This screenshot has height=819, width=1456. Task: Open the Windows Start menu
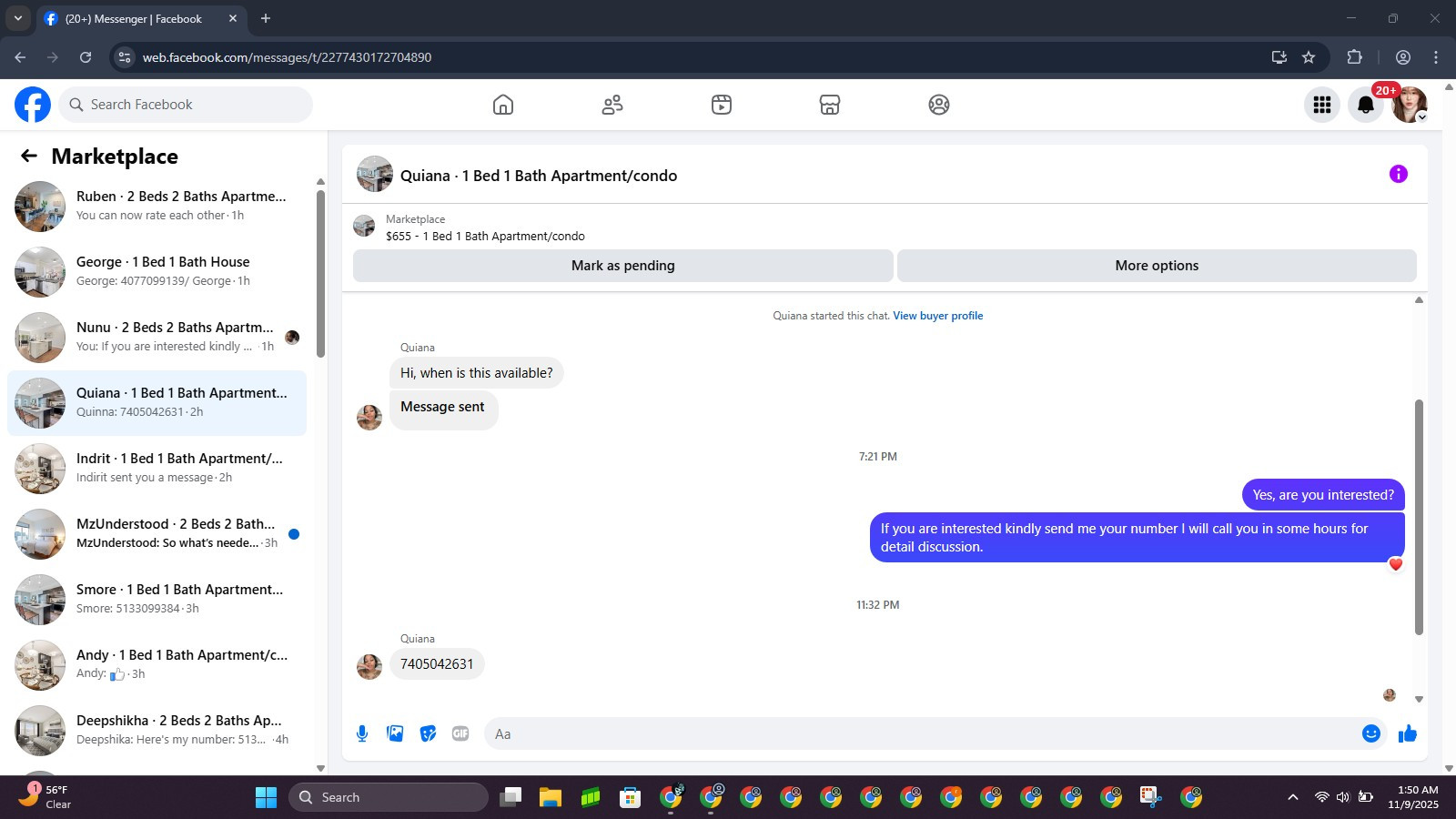point(266,797)
